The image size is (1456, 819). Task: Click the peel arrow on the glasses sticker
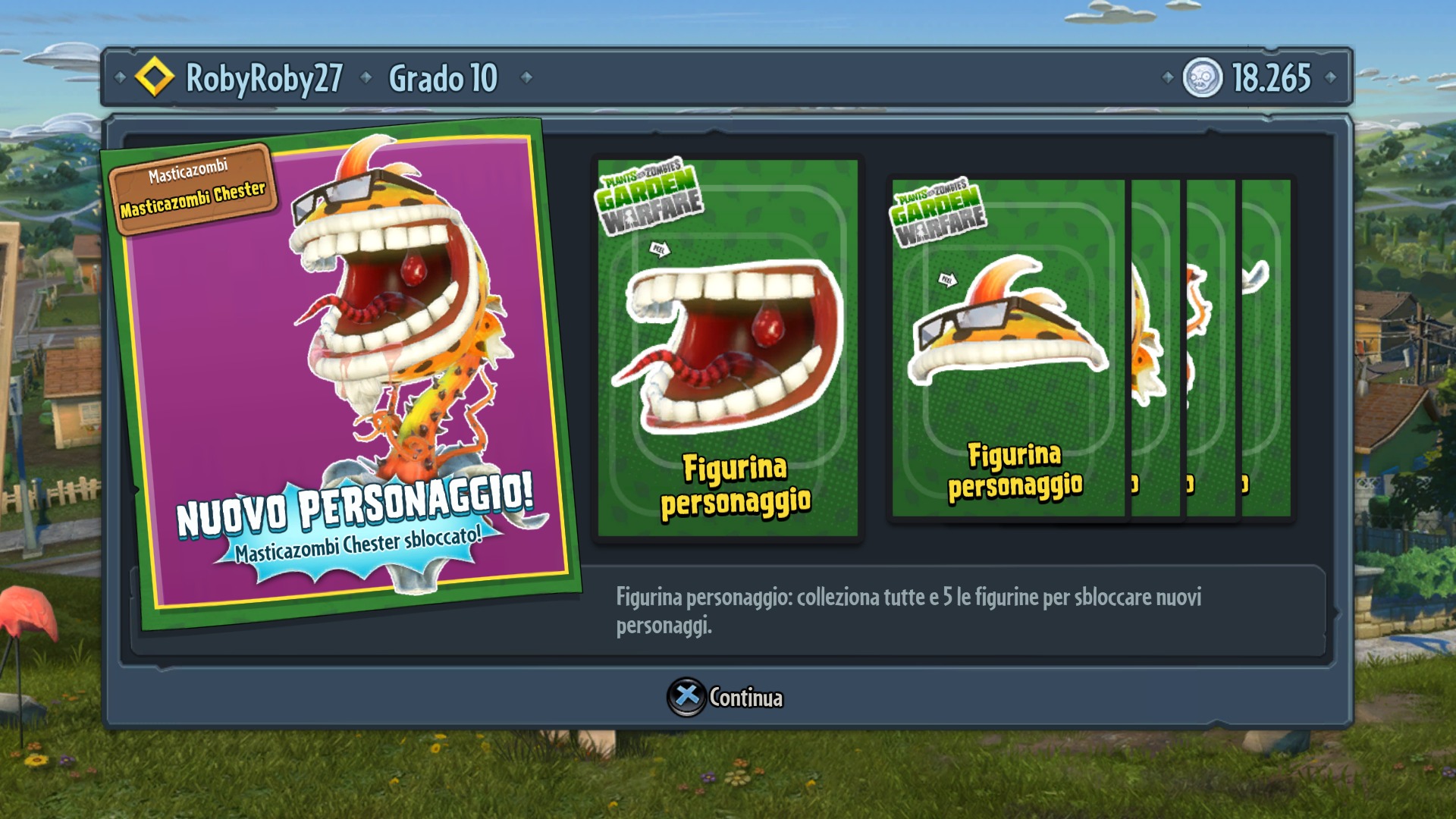point(948,279)
